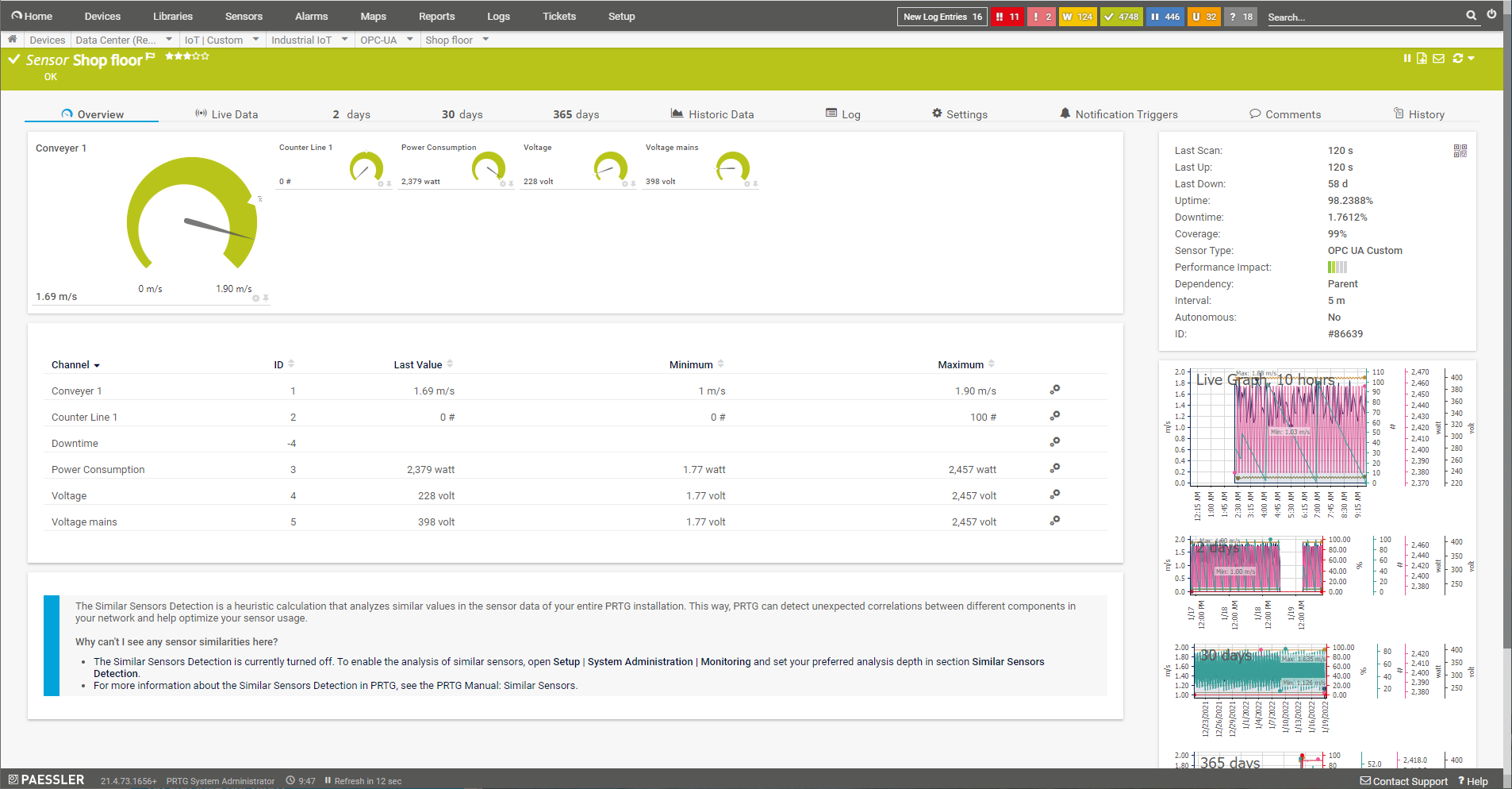Screen dimensions: 1512x789
Task: Toggle the blue Paused sensors filter showing 446
Action: (1165, 17)
